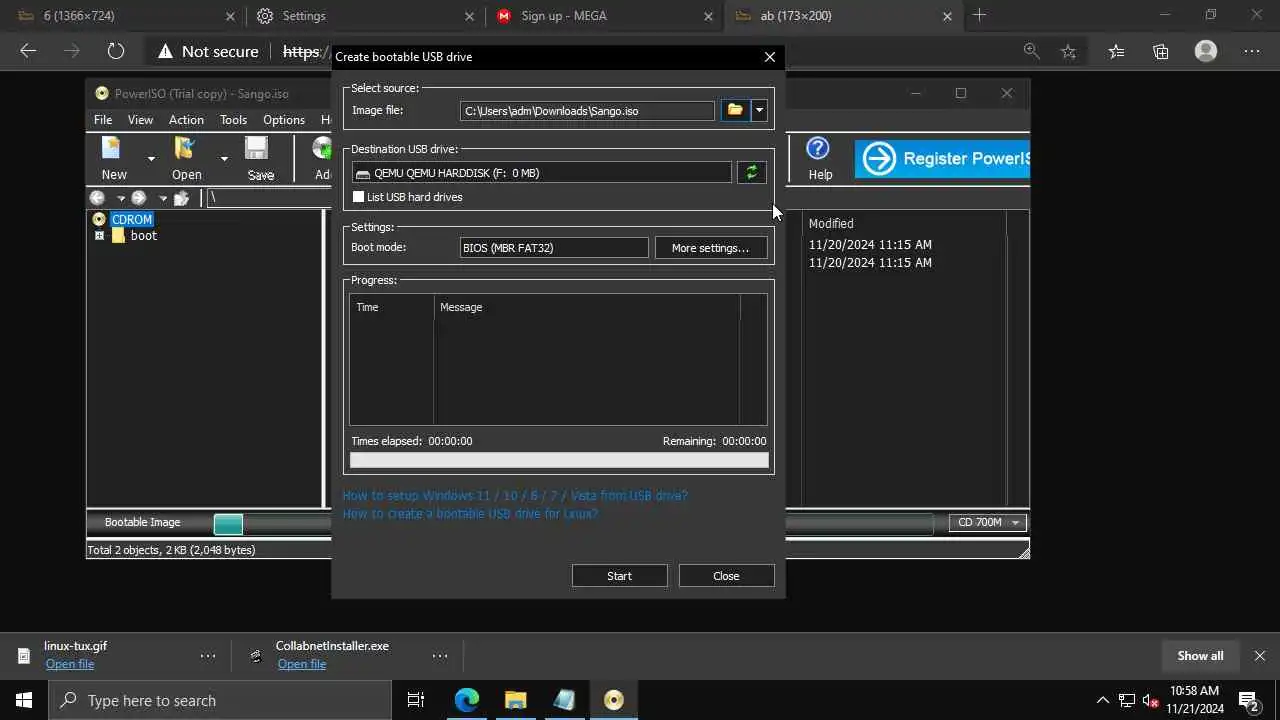1280x720 pixels.
Task: Expand the Open button dropdown arrow
Action: pos(224,158)
